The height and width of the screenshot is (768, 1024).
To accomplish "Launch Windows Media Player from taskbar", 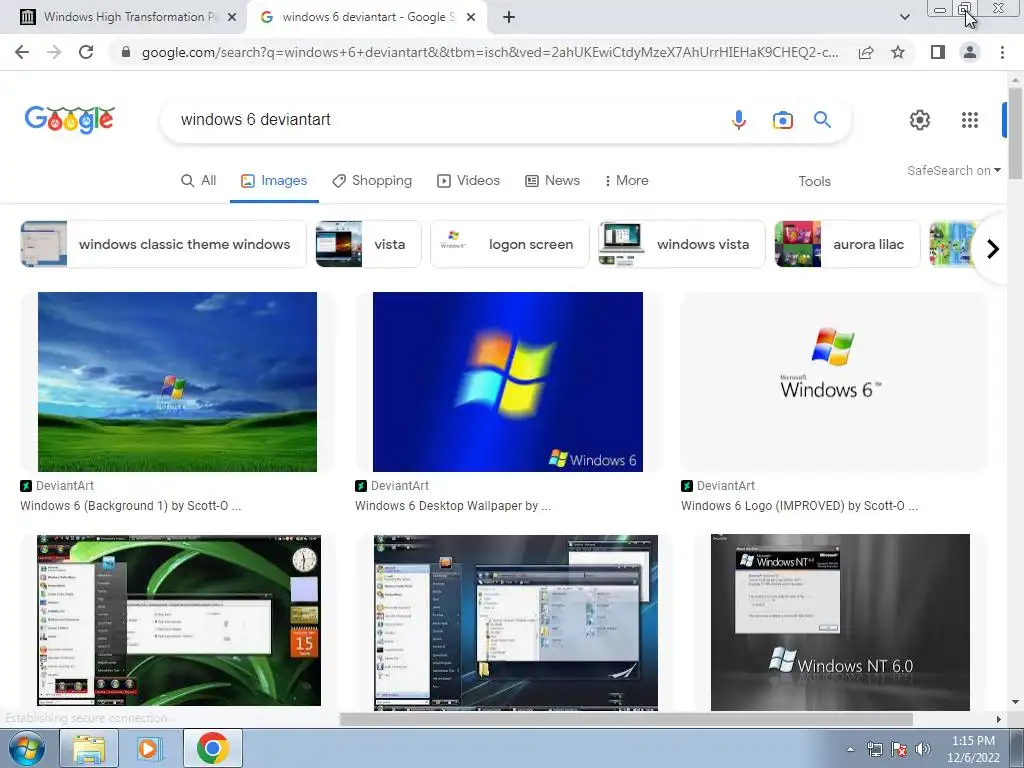I will tap(150, 748).
